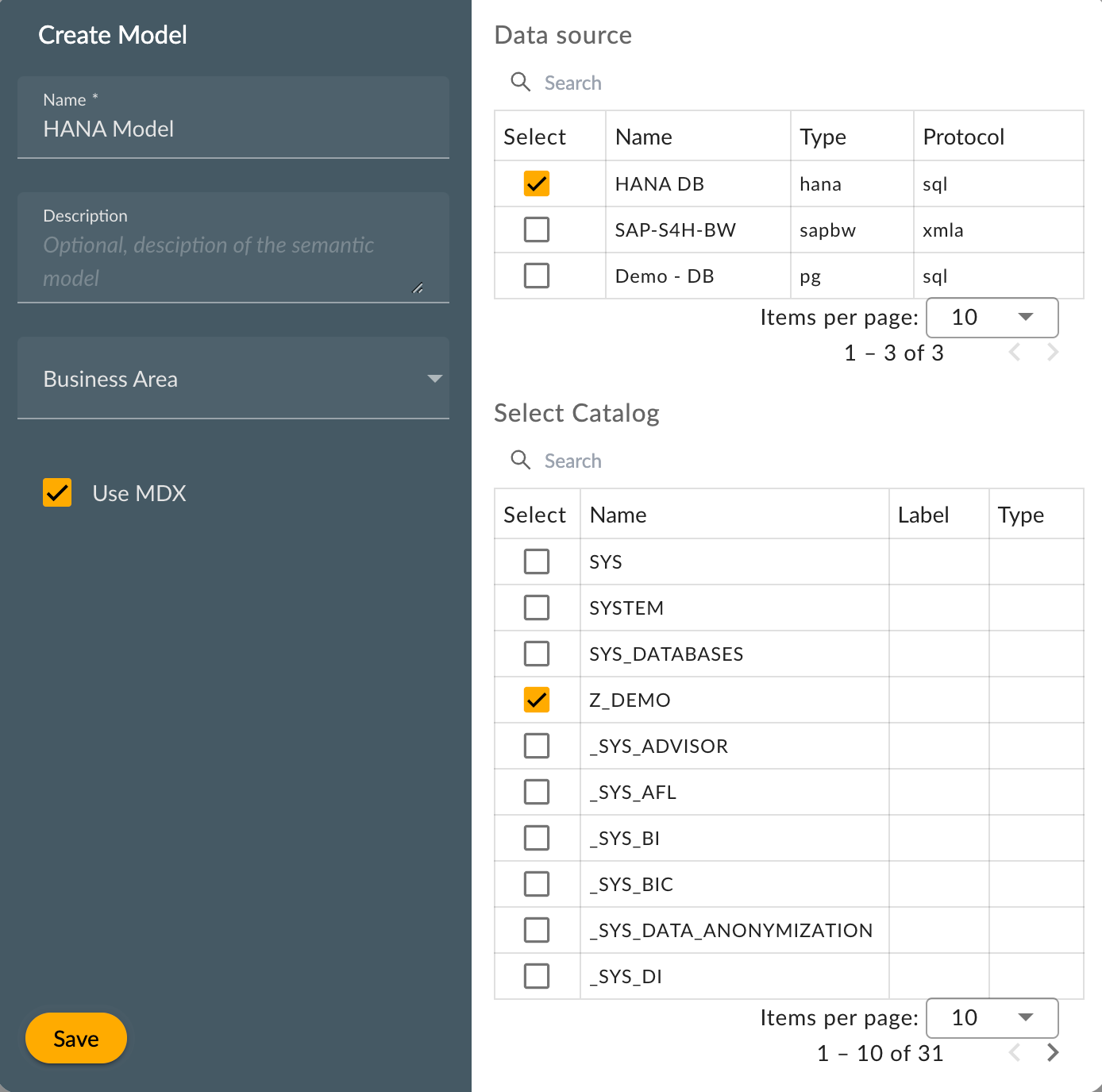The height and width of the screenshot is (1092, 1102).
Task: Uncheck the Z_DEMO catalog
Action: [x=537, y=700]
